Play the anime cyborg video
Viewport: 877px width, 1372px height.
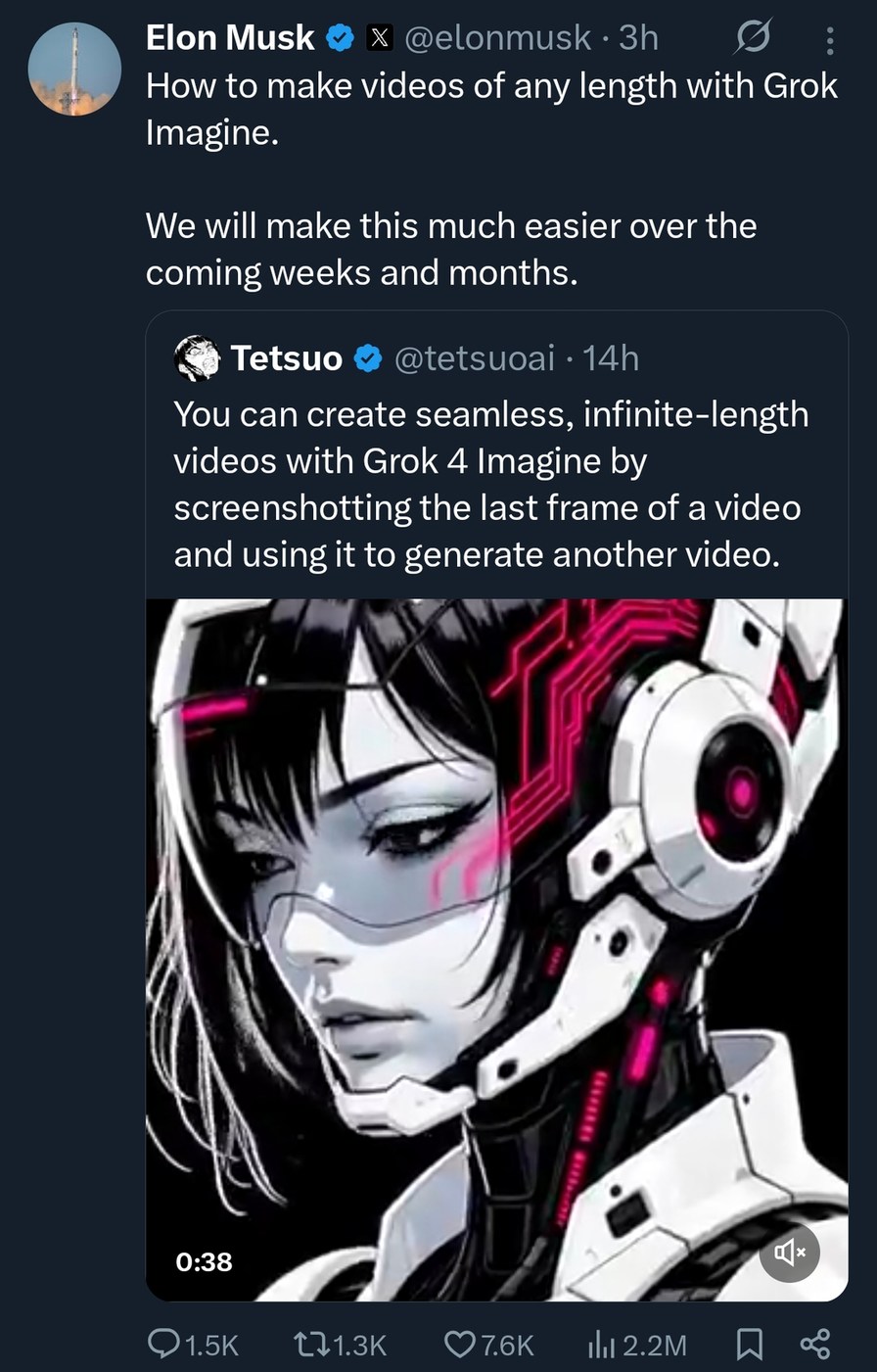497,950
